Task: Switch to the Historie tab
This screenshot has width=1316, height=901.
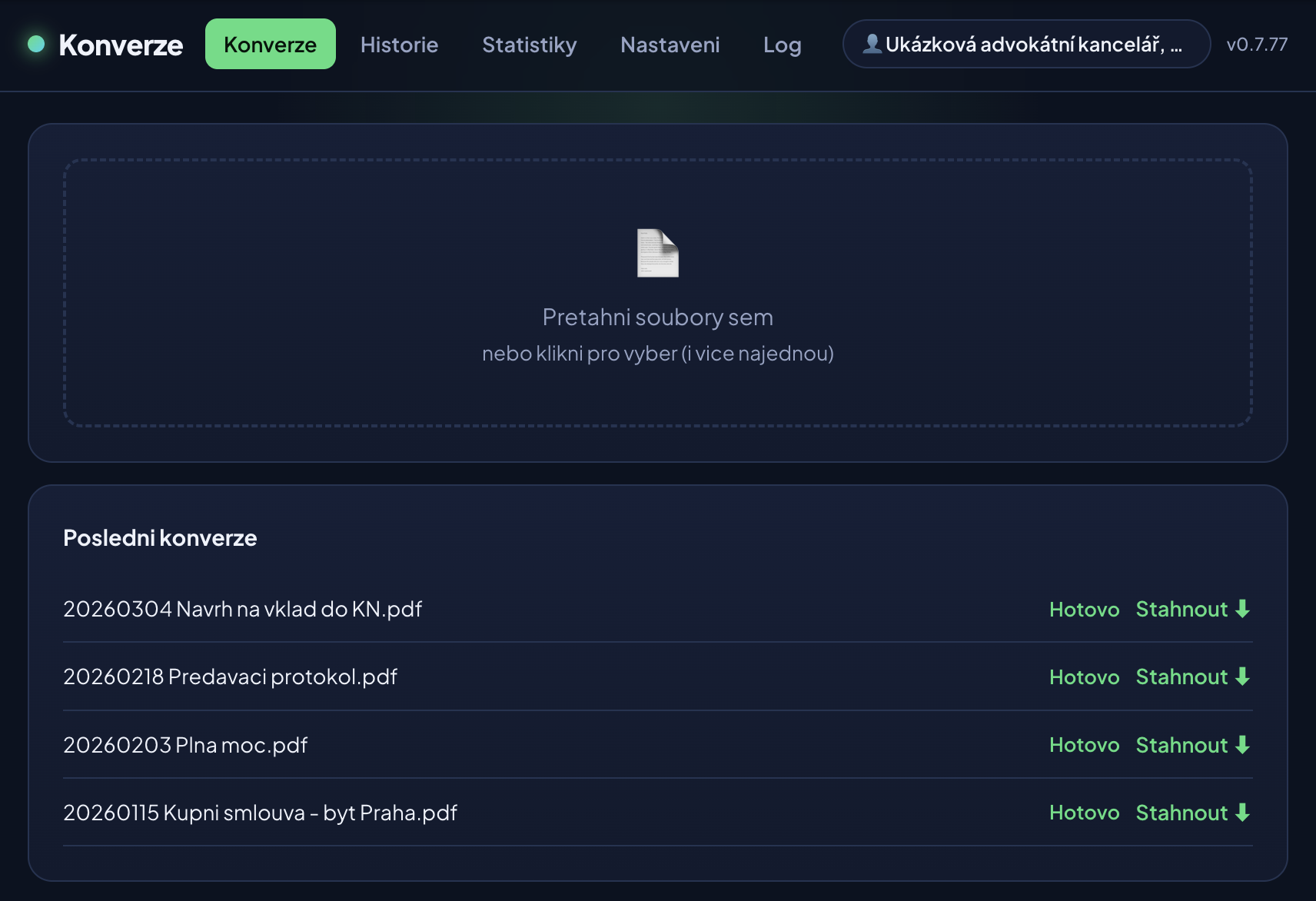Action: pyautogui.click(x=399, y=45)
